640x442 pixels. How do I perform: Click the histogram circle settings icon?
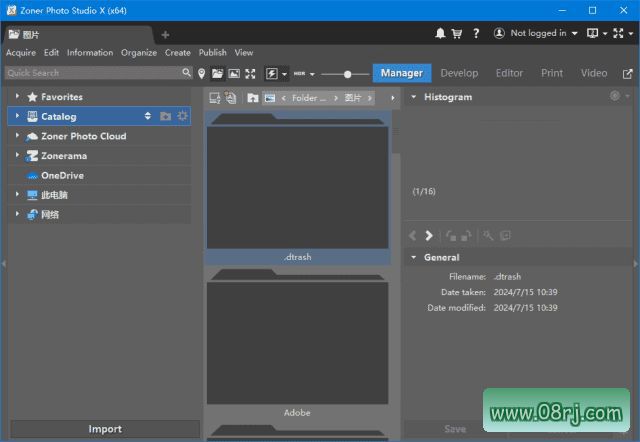[x=615, y=96]
